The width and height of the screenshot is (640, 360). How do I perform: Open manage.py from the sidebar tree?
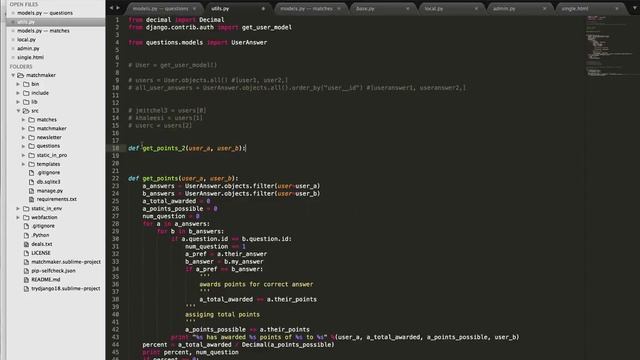(50, 191)
